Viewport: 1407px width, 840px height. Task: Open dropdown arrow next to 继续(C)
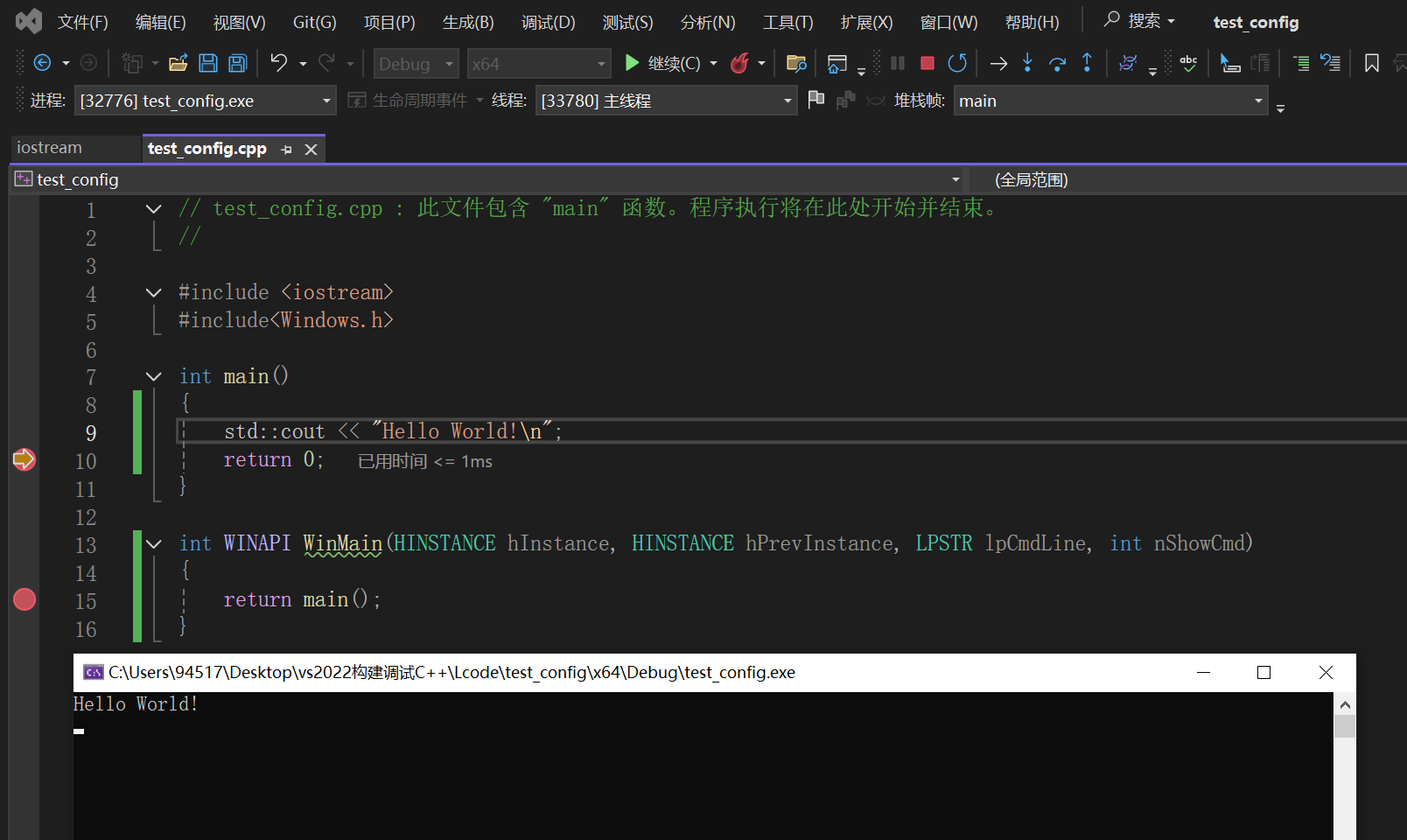point(713,63)
